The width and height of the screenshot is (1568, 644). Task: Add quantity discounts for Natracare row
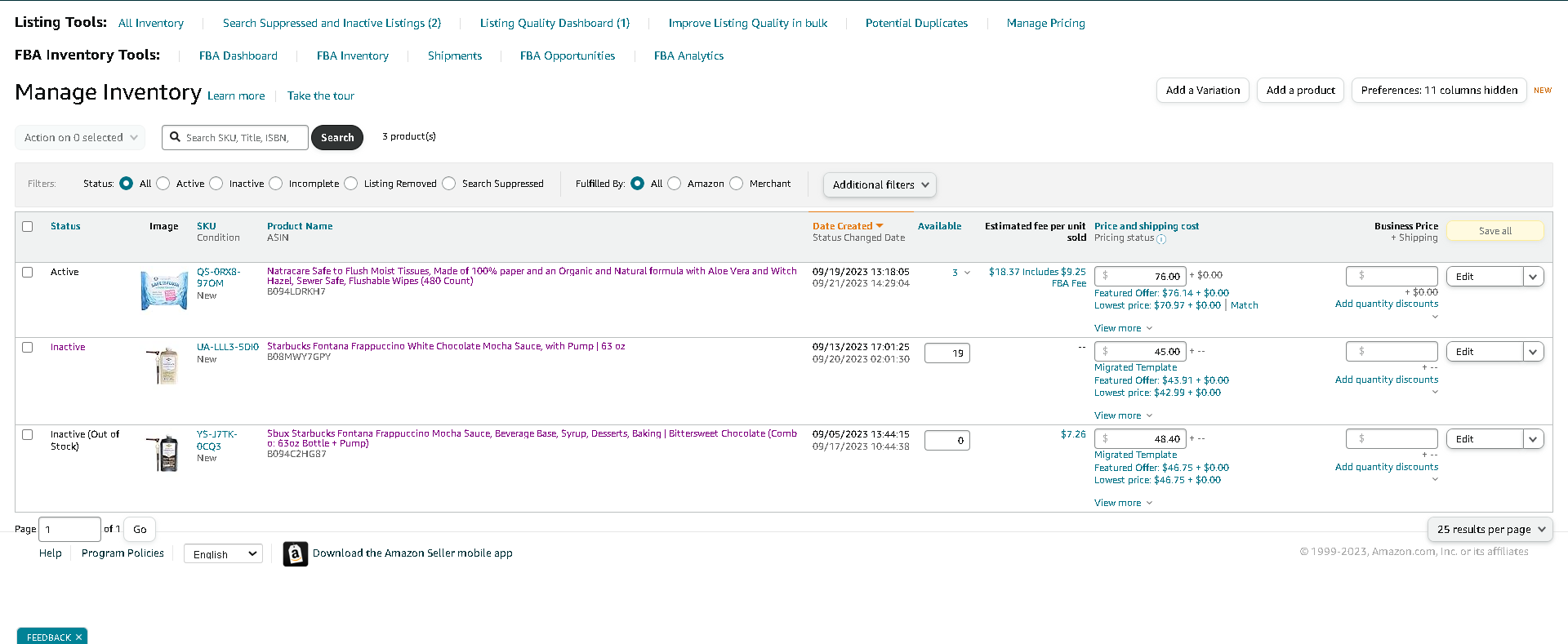point(1387,304)
